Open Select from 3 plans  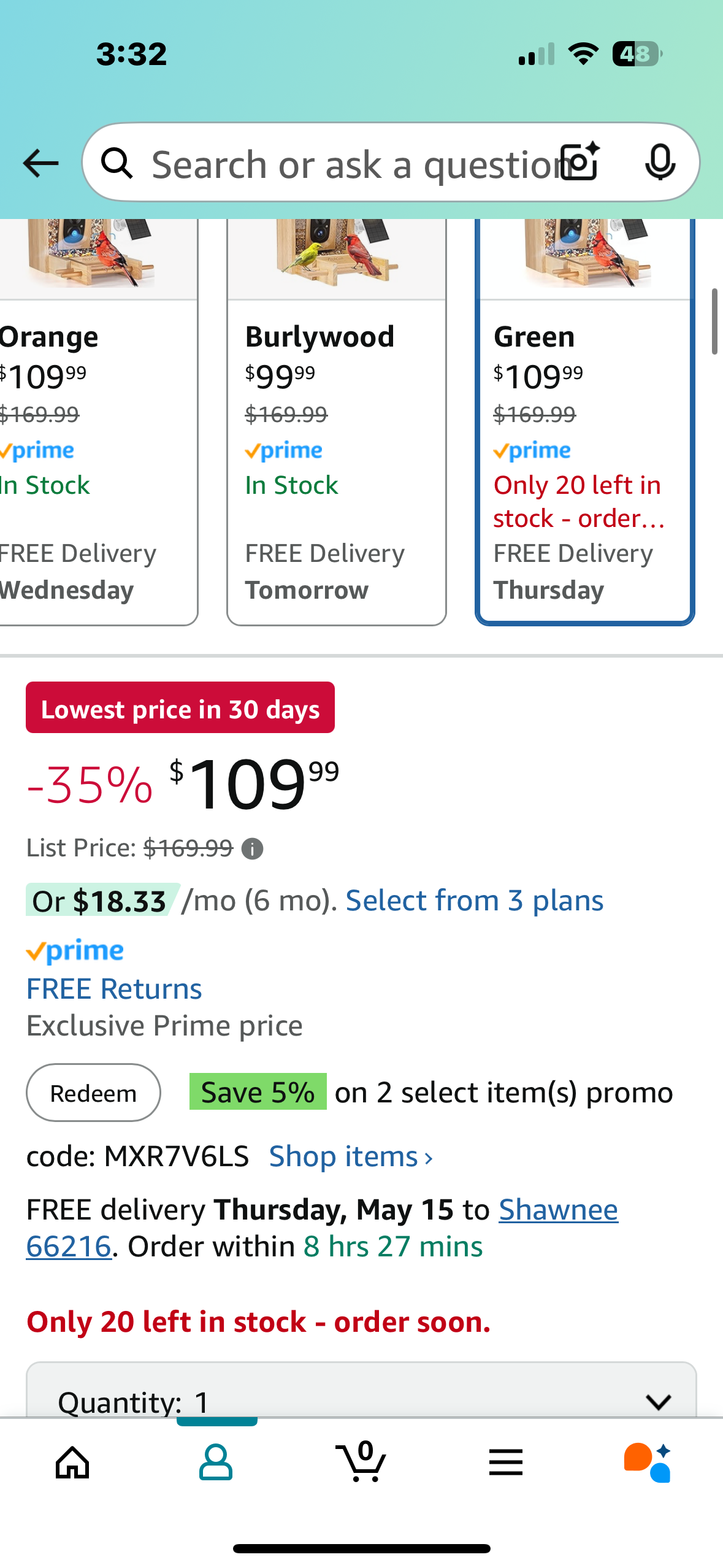(475, 901)
